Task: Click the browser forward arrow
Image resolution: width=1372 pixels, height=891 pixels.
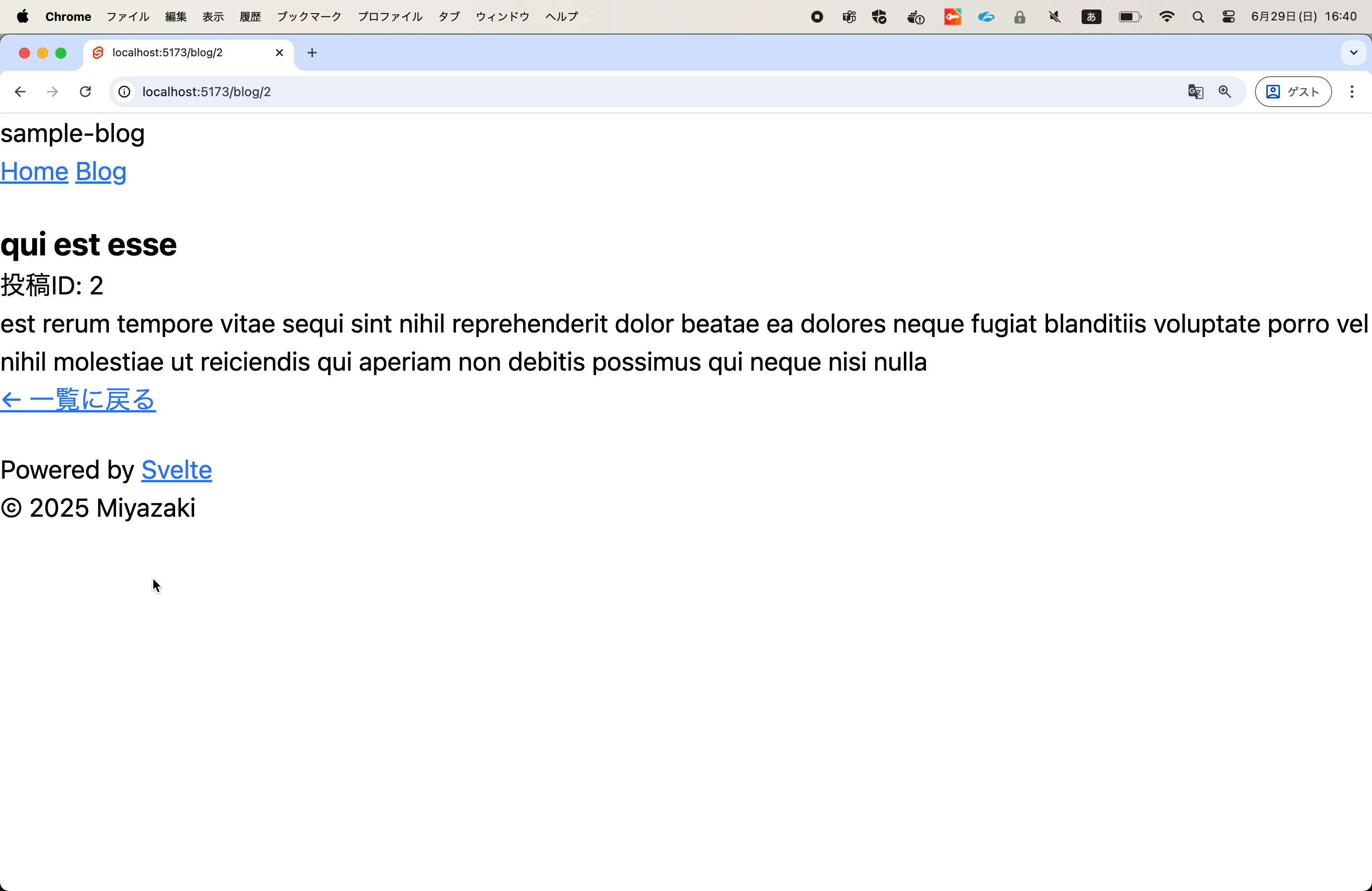Action: (x=53, y=92)
